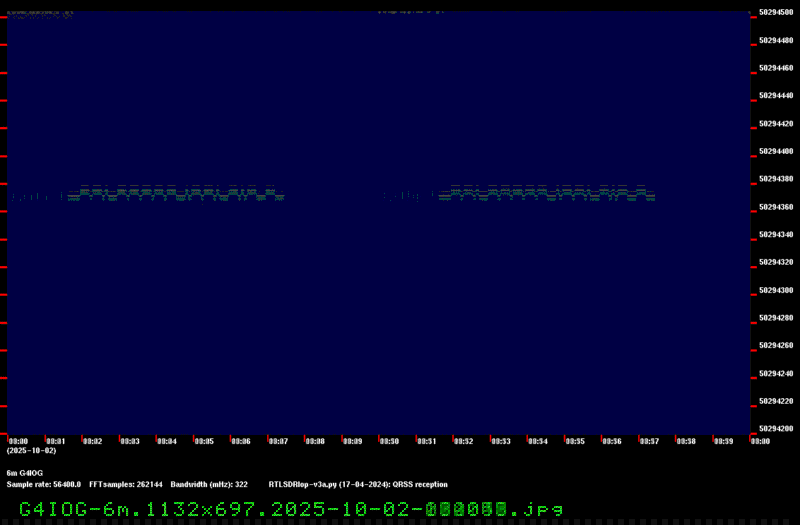Click the (2025-10-02) date text
The image size is (800, 525).
tap(32, 451)
